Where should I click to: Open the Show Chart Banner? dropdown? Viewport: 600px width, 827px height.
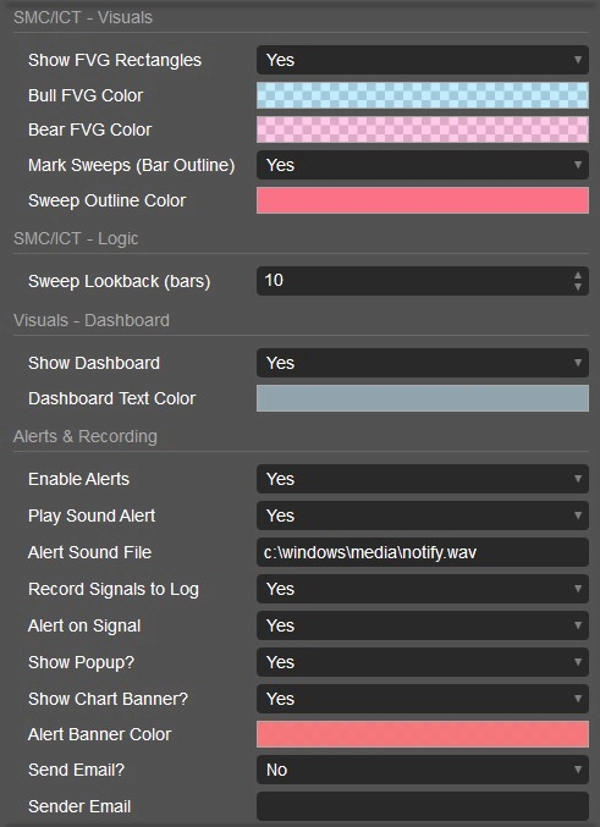click(x=420, y=699)
